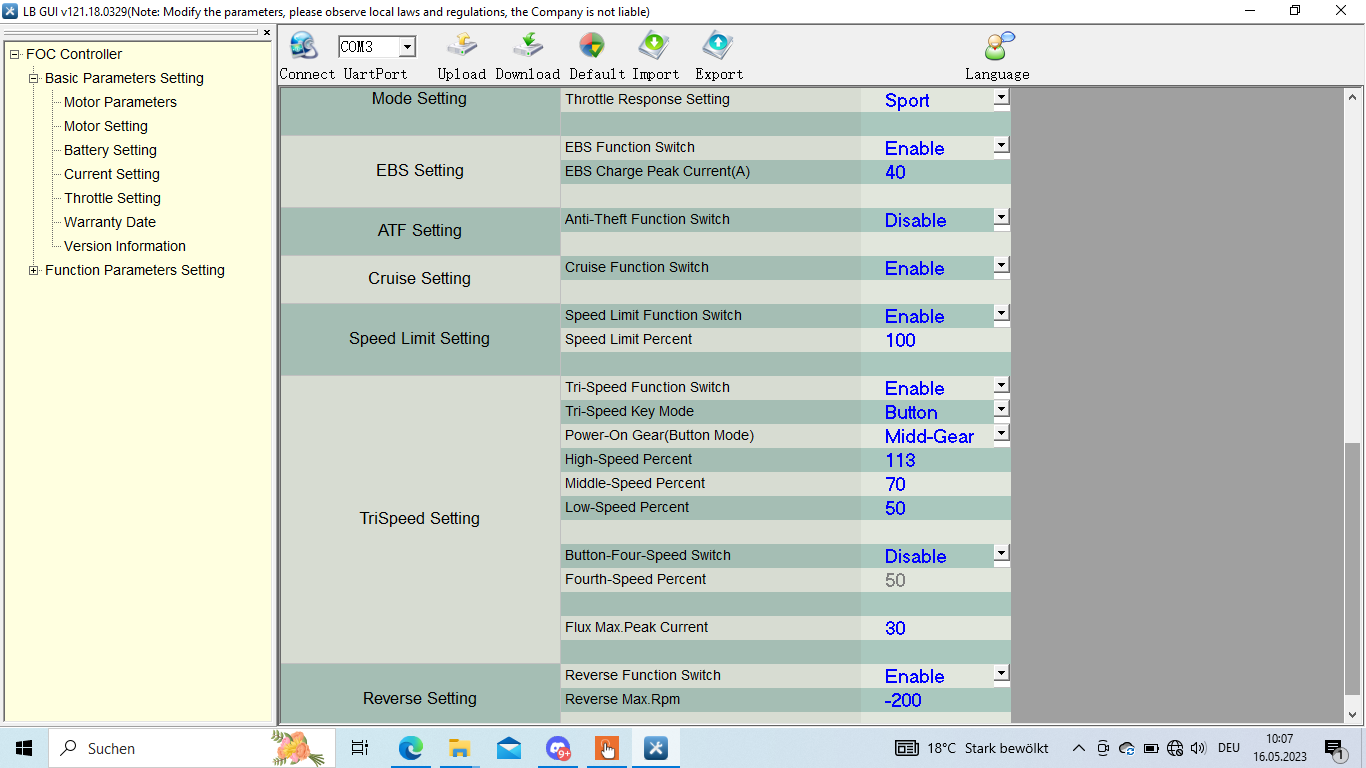Click the Import toolbar icon
1366x768 pixels.
coord(654,47)
